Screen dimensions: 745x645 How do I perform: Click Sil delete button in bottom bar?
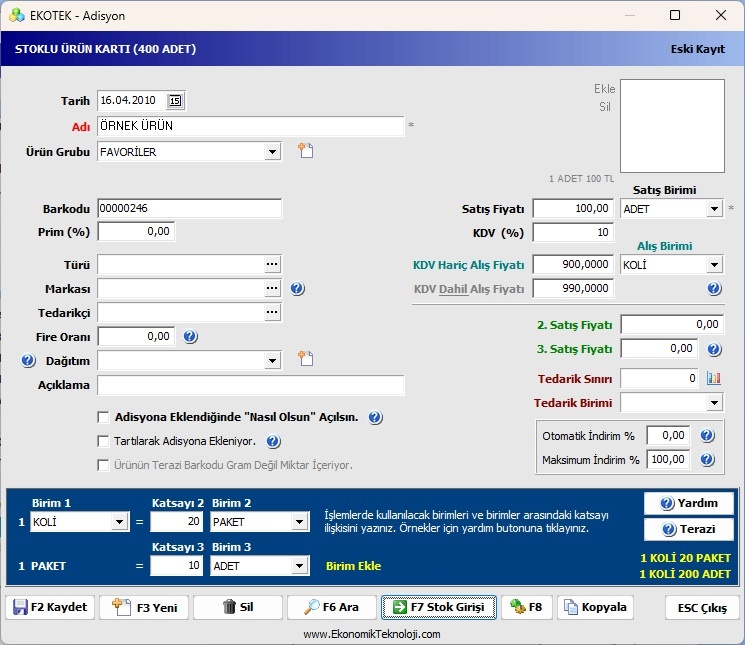(x=238, y=607)
